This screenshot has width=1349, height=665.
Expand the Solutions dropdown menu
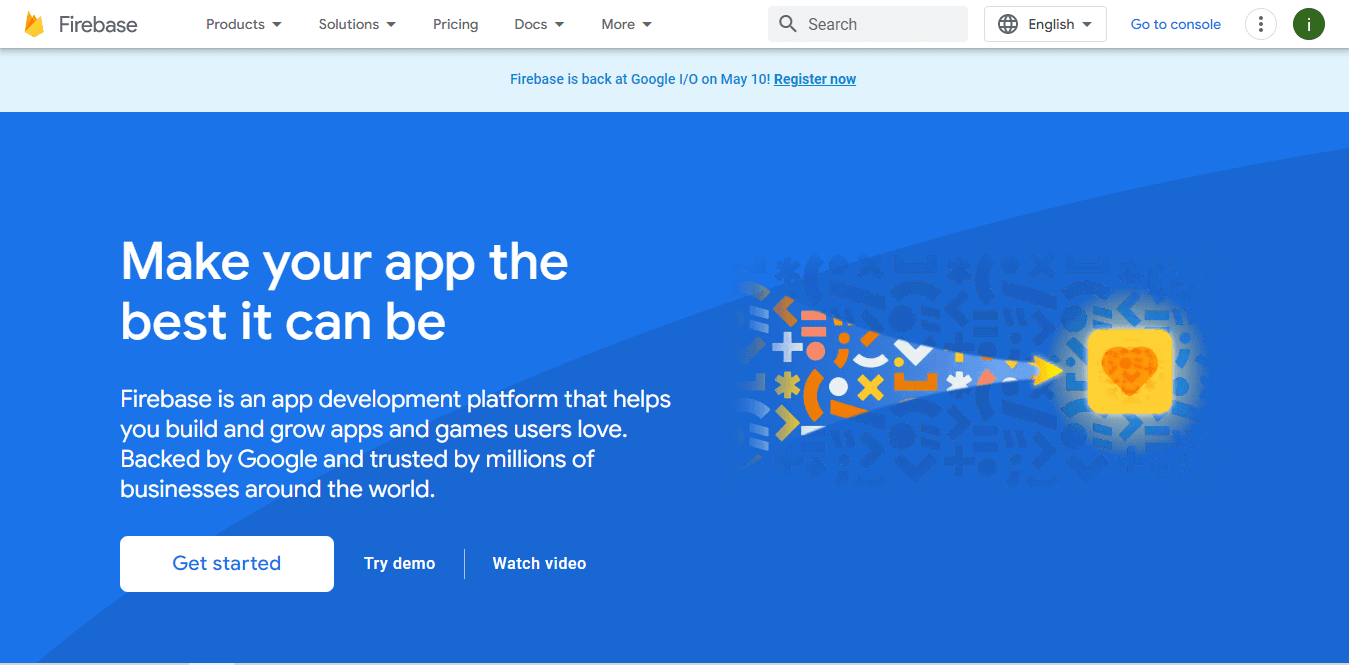coord(357,24)
